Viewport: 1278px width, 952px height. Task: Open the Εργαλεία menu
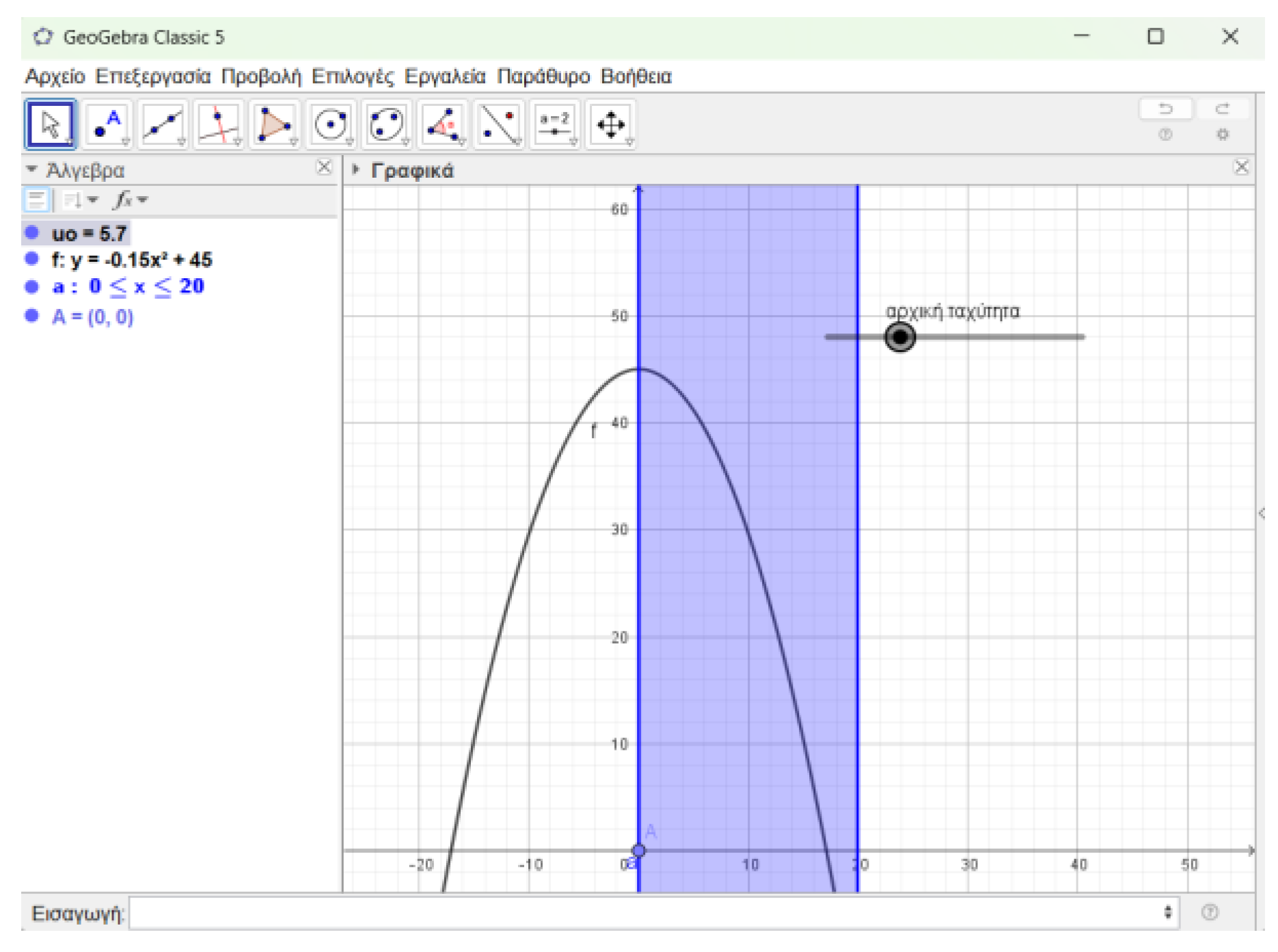(x=444, y=77)
